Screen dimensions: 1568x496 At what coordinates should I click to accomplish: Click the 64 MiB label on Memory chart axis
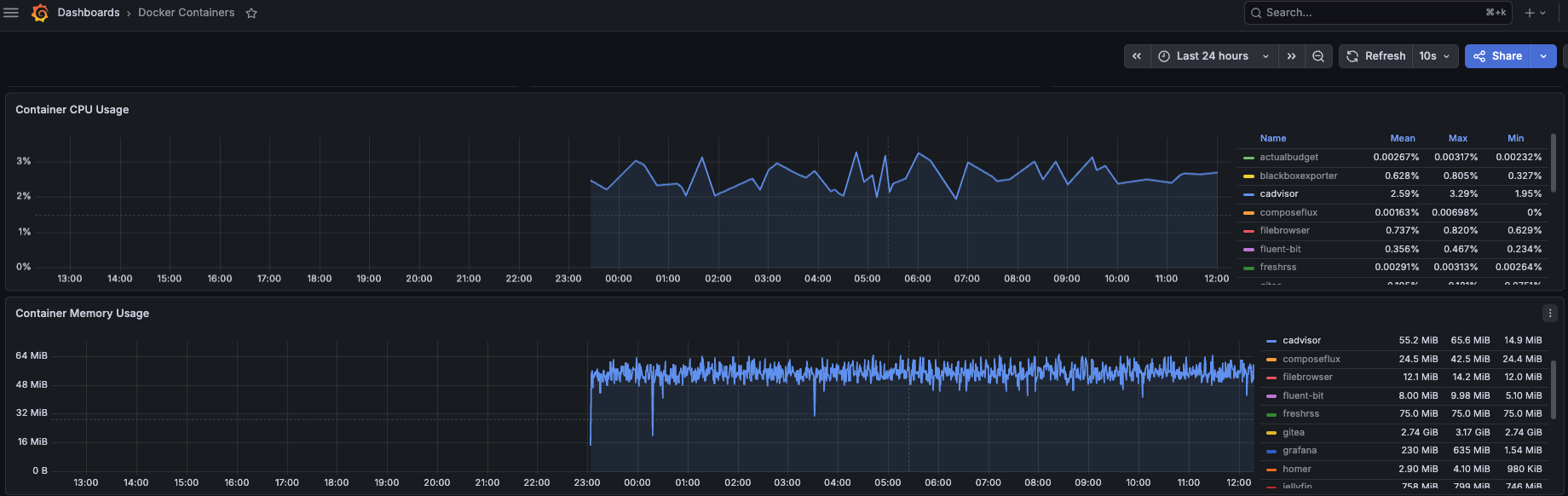click(x=32, y=356)
